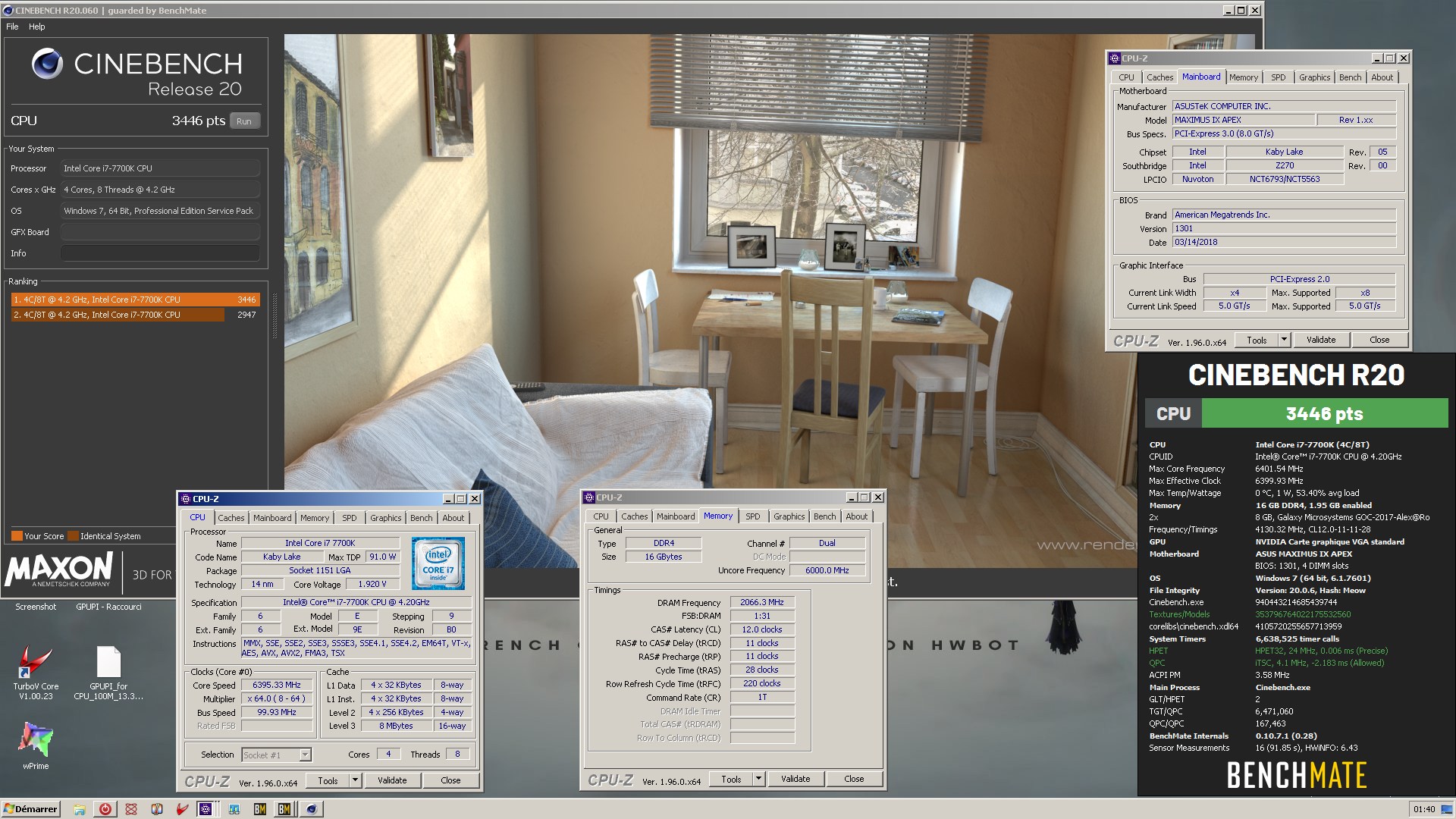Click the GPUPI - Raccourci desktop shortcut label

(108, 607)
